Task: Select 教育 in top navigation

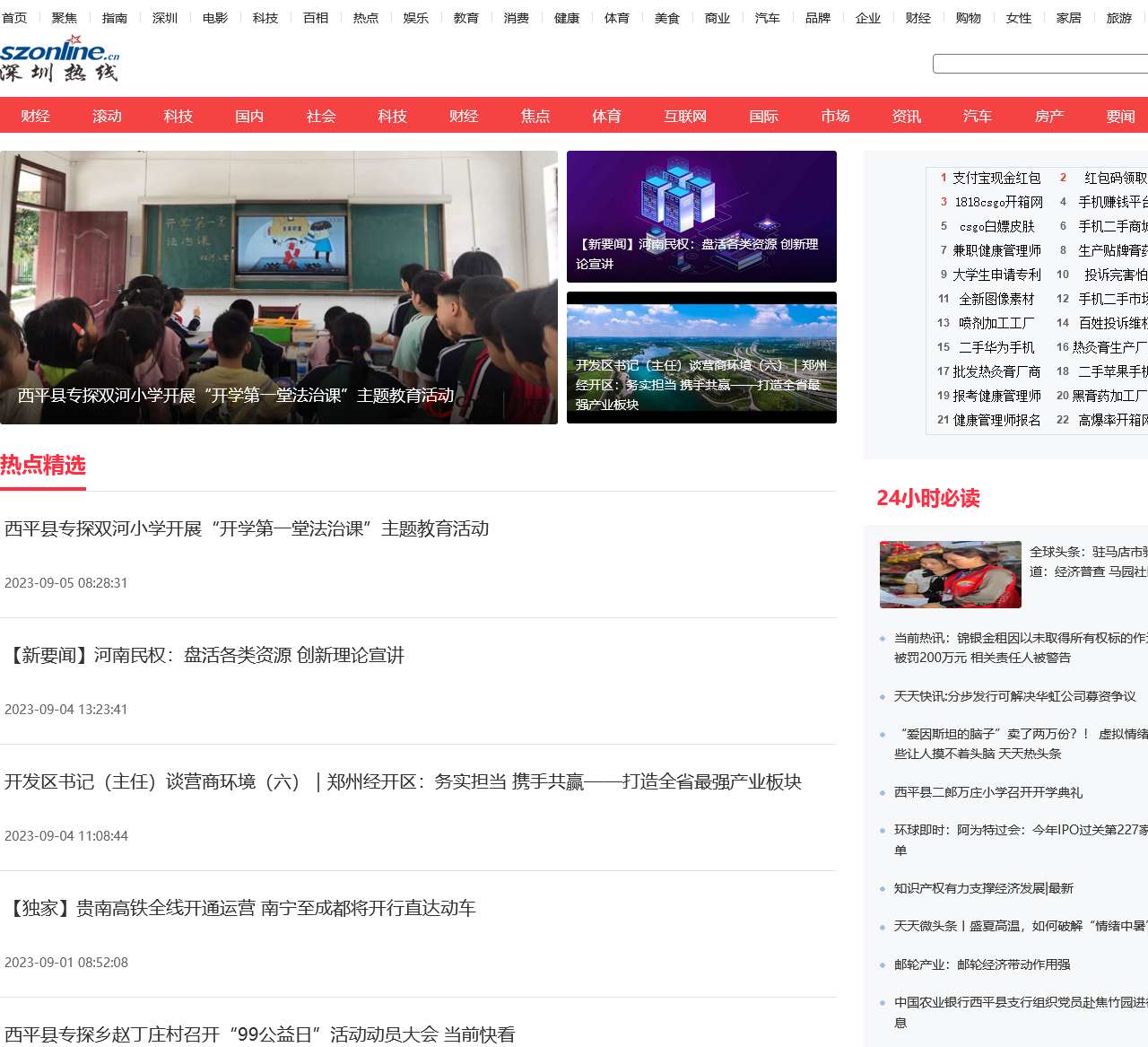Action: (x=466, y=18)
